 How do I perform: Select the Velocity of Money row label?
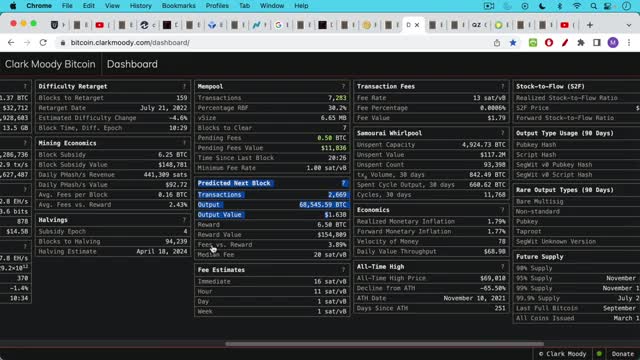coord(388,241)
